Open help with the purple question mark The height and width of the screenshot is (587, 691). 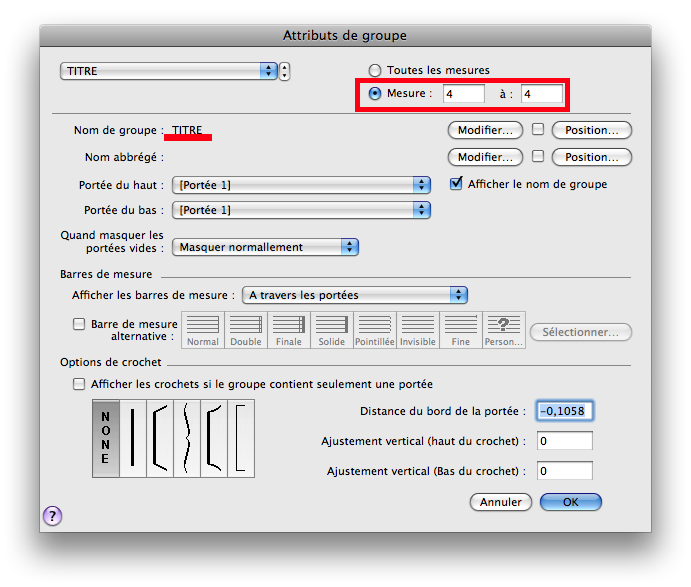pyautogui.click(x=52, y=515)
